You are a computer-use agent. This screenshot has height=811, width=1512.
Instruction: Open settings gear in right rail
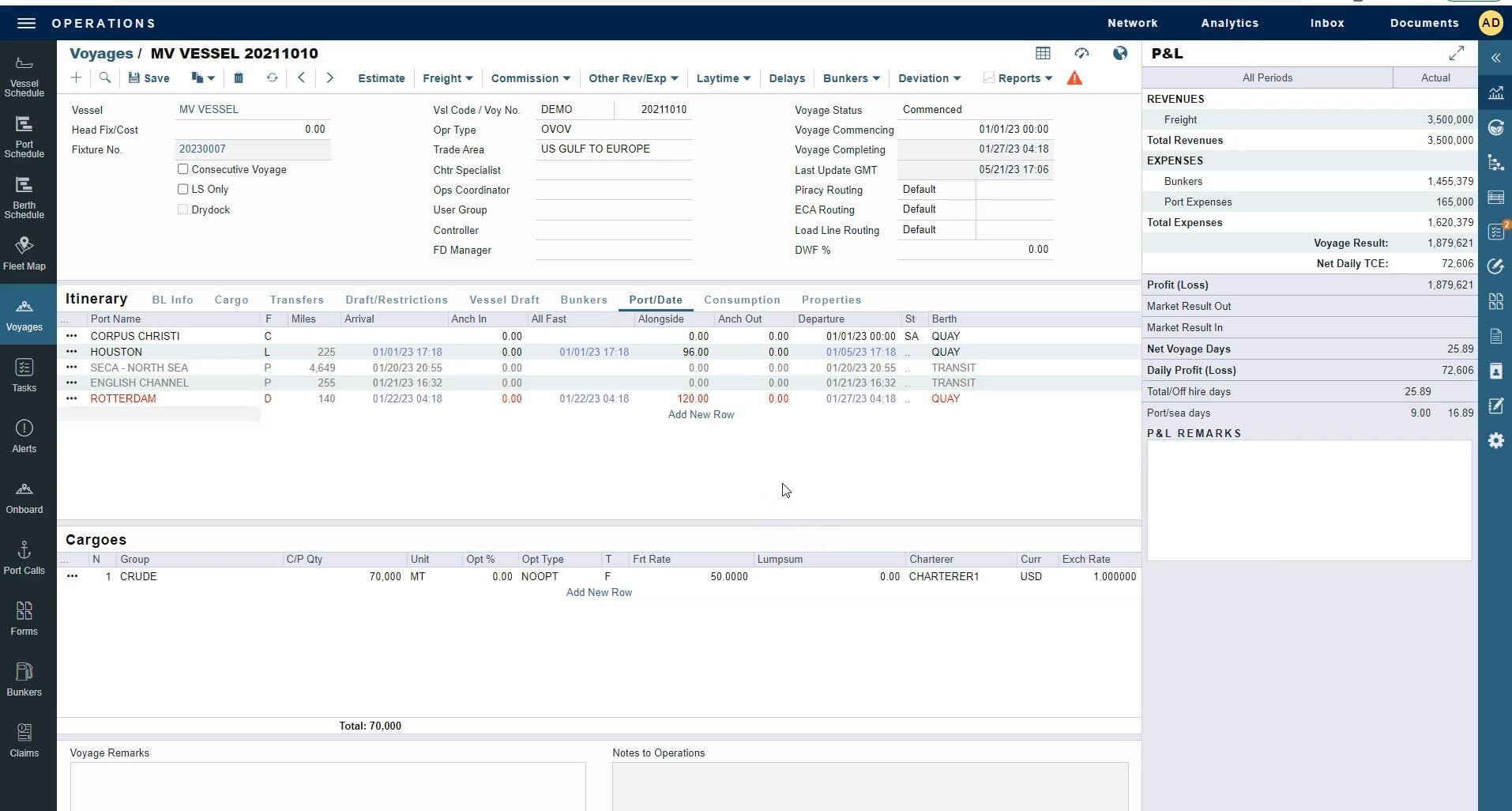[x=1496, y=440]
